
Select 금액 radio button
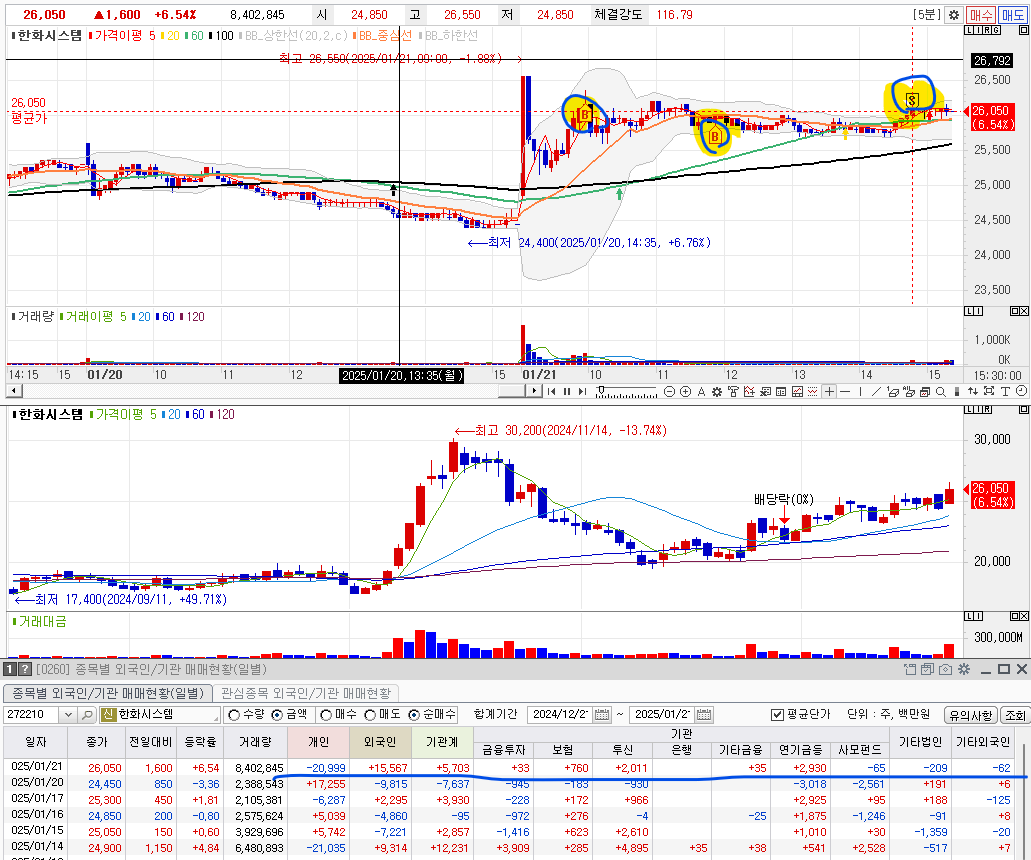click(277, 715)
